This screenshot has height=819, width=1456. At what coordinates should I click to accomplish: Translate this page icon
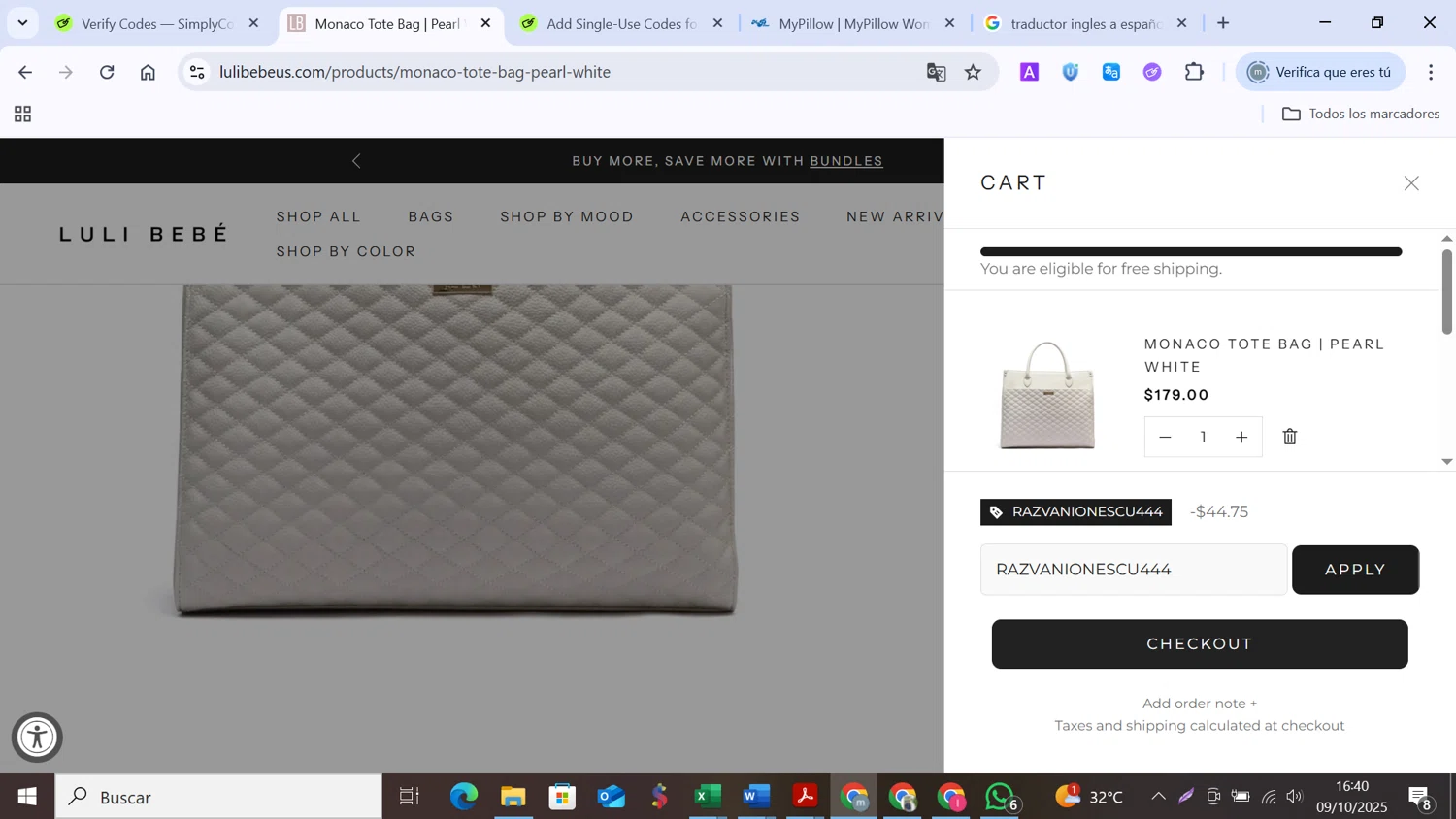[936, 72]
